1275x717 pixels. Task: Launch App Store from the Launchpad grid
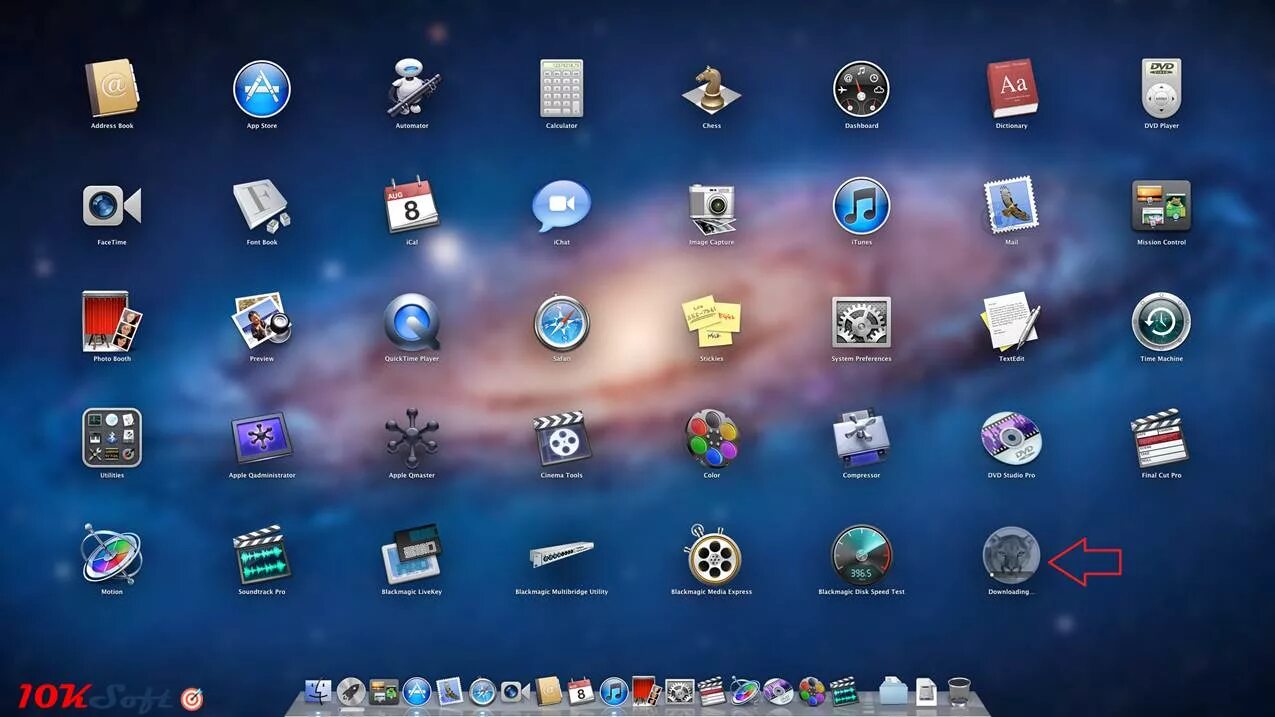pos(262,88)
